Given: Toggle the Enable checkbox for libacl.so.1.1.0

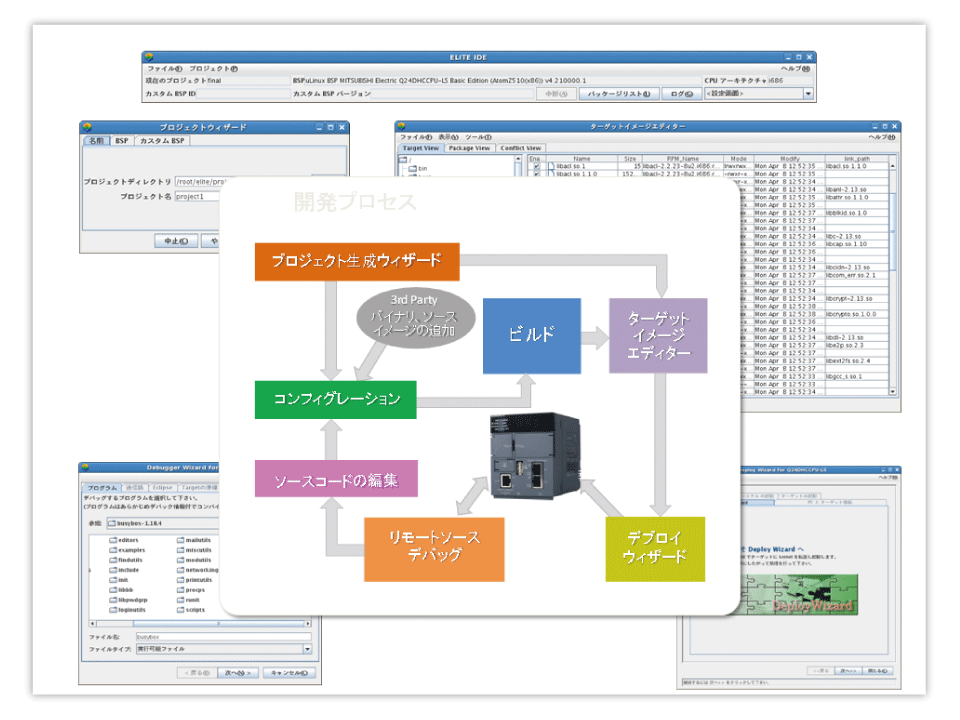Looking at the screenshot, I should [x=537, y=174].
